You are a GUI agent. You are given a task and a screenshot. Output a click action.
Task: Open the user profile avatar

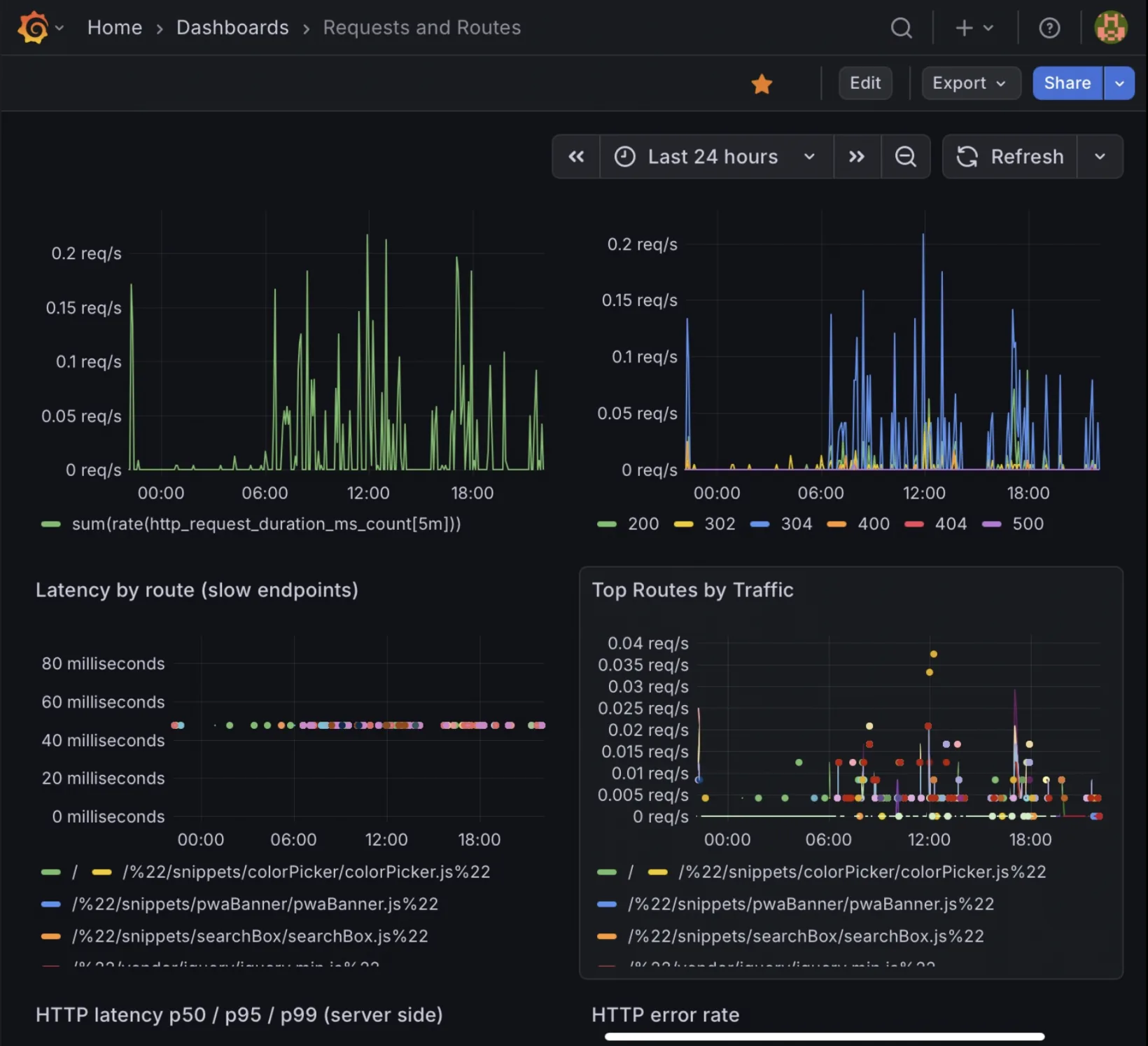coord(1111,28)
